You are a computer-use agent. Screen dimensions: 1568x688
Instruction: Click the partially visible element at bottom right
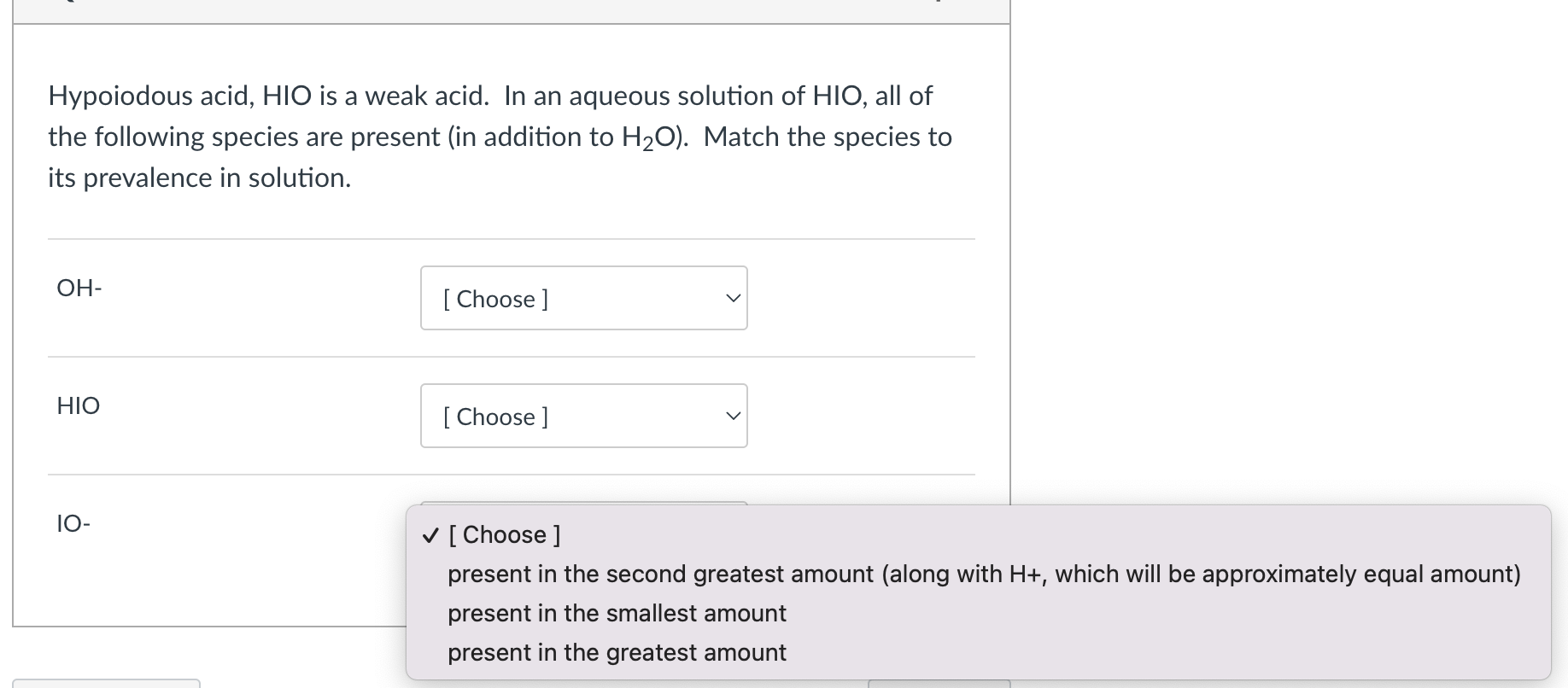pos(939,685)
